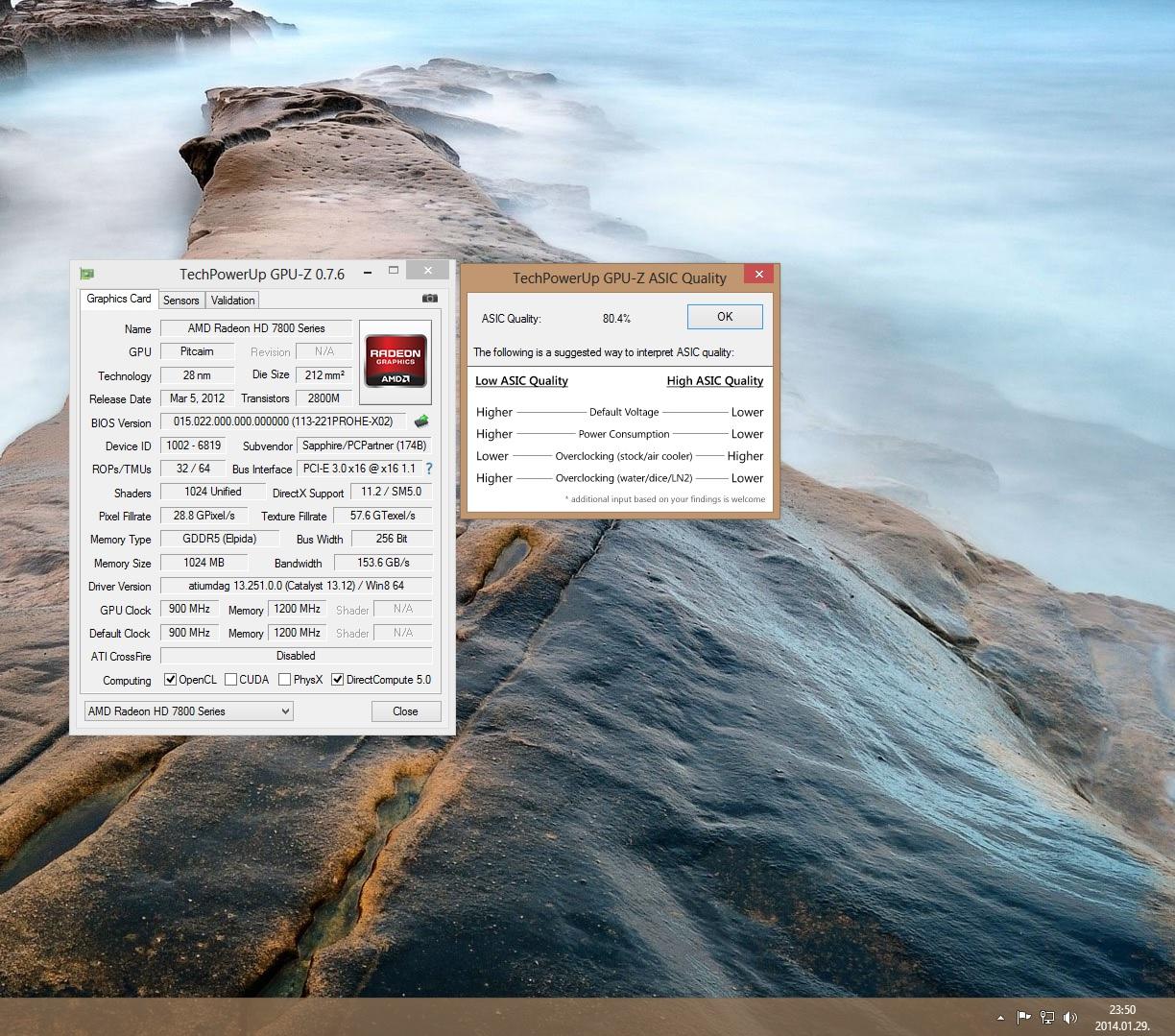This screenshot has height=1036, width=1175.
Task: Click the Subvendor value Sapphire/PCPartner (174B)
Action: [x=364, y=446]
